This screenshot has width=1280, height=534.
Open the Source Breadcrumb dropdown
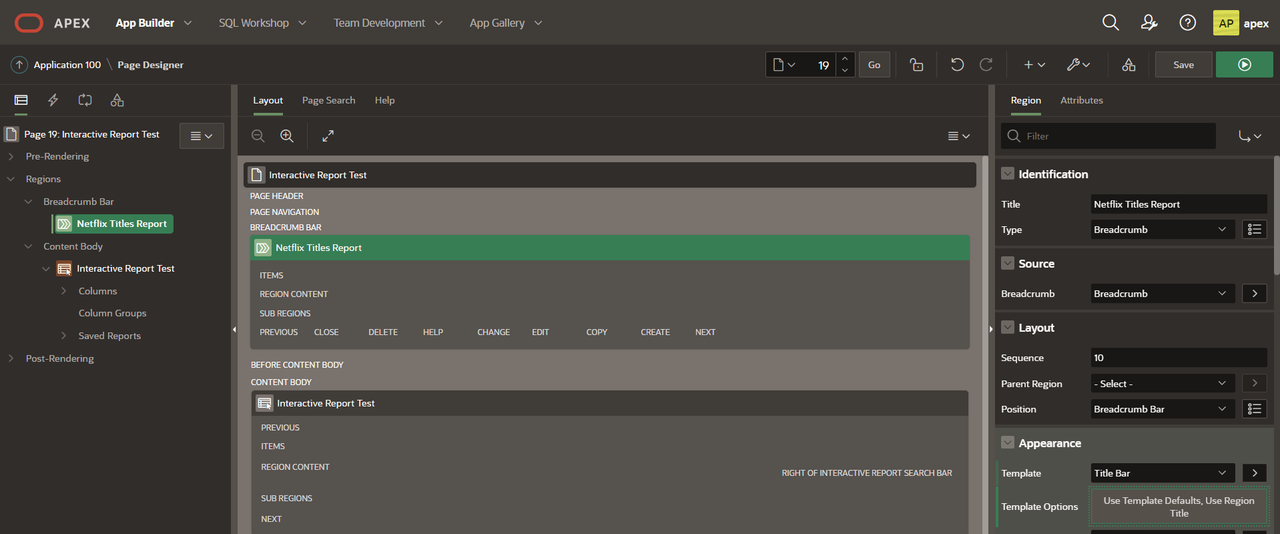[1163, 294]
